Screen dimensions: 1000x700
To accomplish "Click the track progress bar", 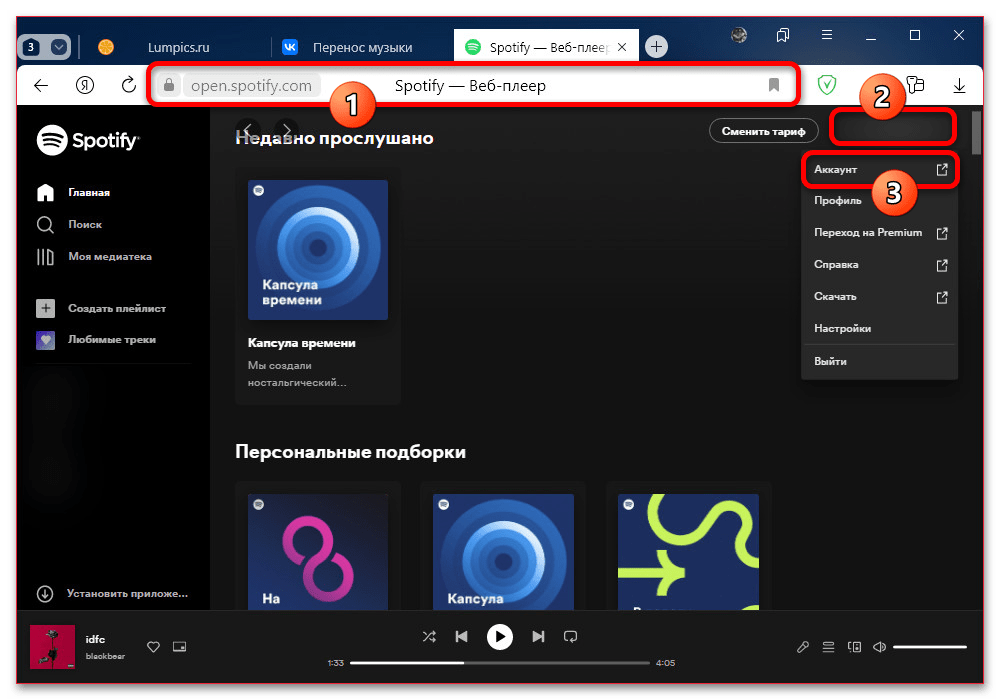I will click(x=499, y=663).
